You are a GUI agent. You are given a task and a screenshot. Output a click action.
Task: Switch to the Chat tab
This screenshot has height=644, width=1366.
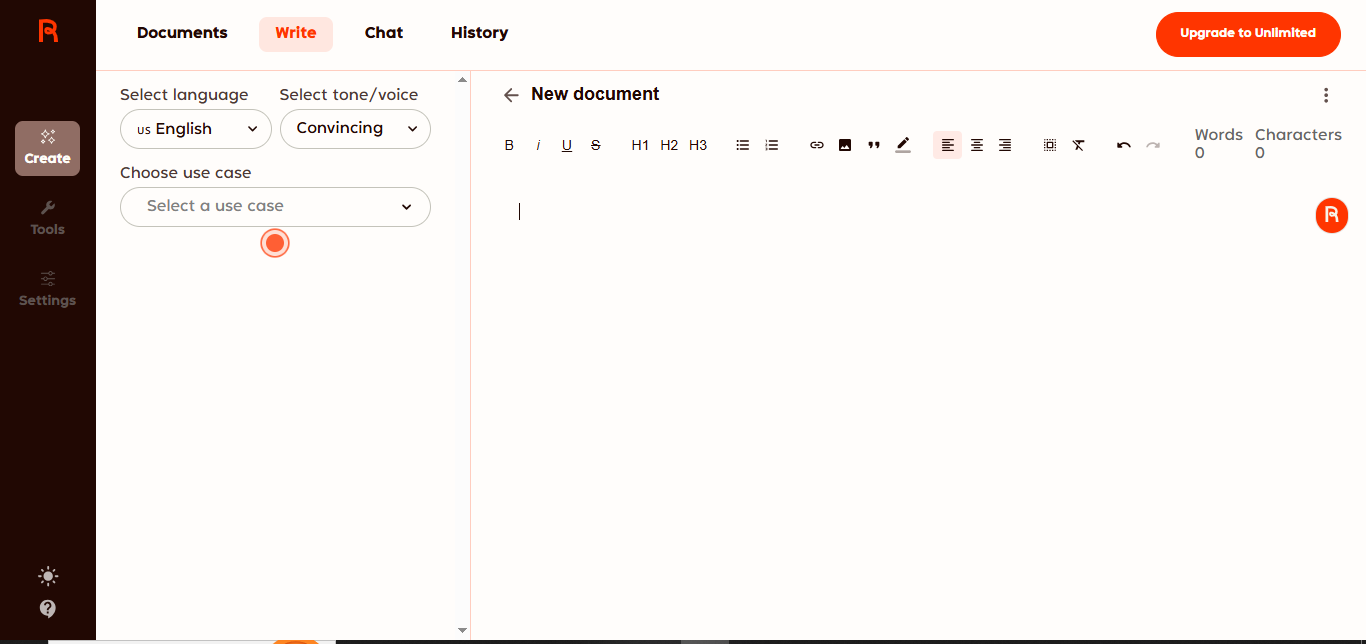384,33
